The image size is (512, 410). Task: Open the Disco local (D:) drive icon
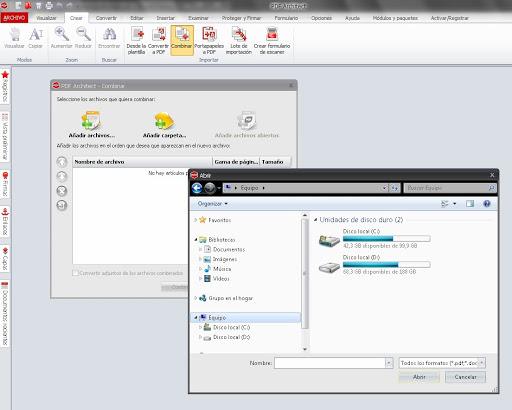tap(329, 267)
